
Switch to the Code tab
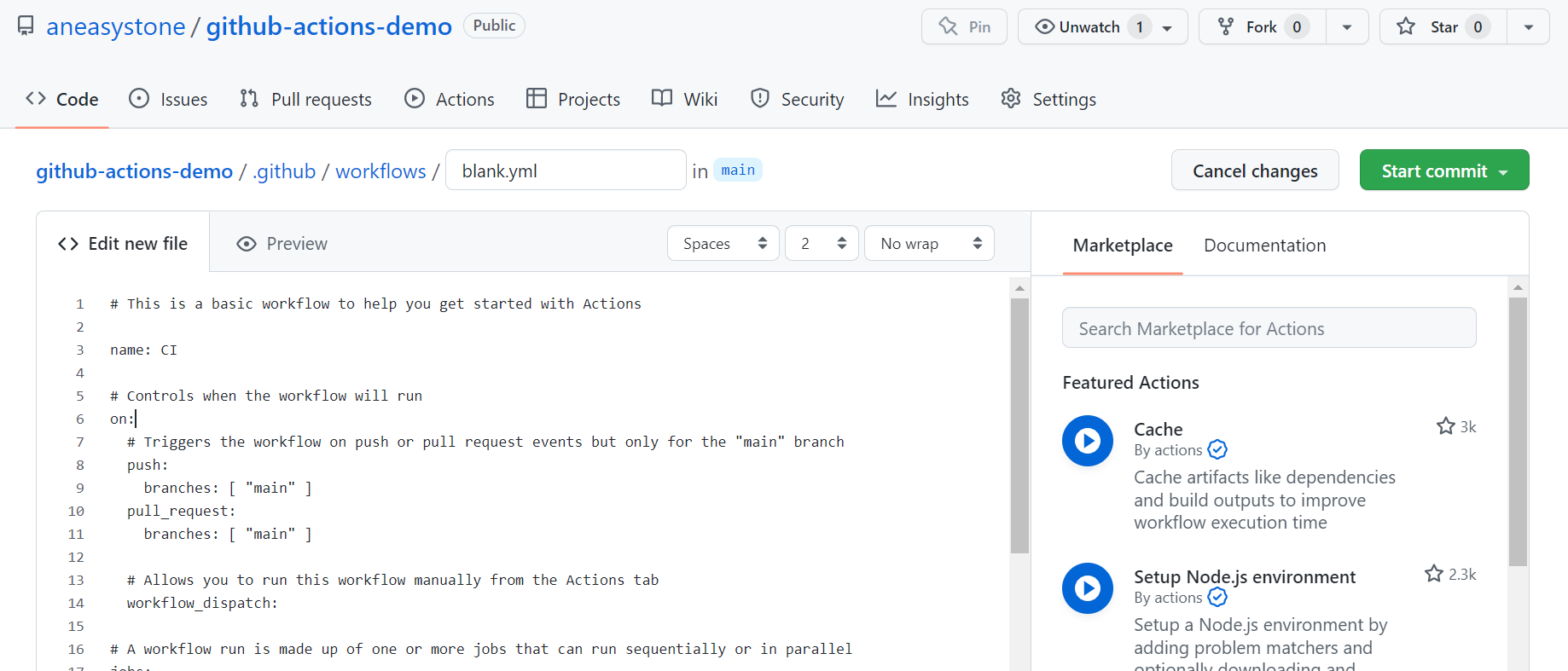click(x=62, y=99)
